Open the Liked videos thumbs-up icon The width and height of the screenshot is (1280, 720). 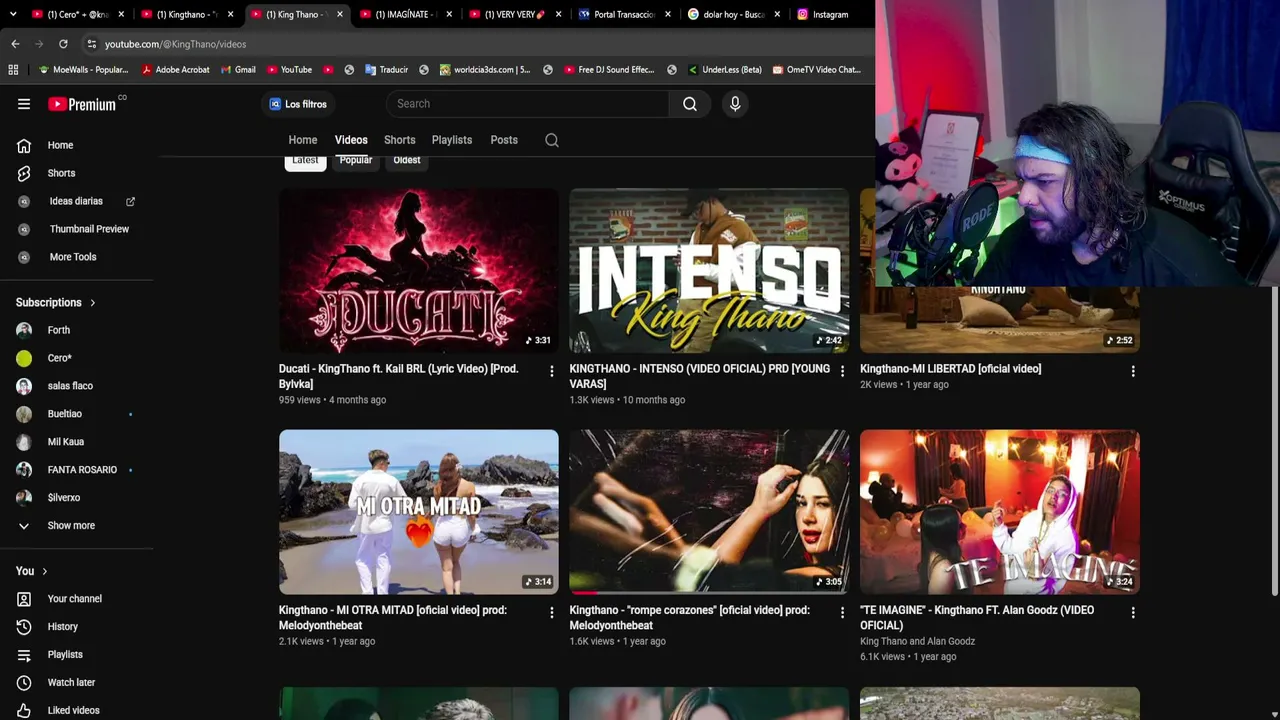coord(24,711)
